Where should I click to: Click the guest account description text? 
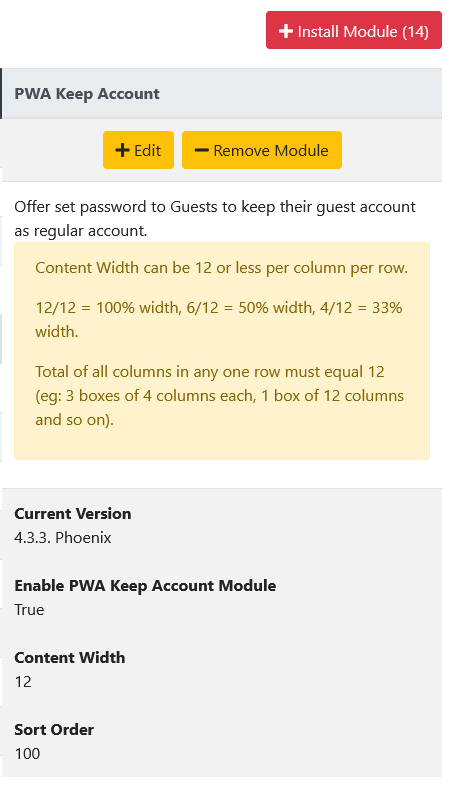215,219
